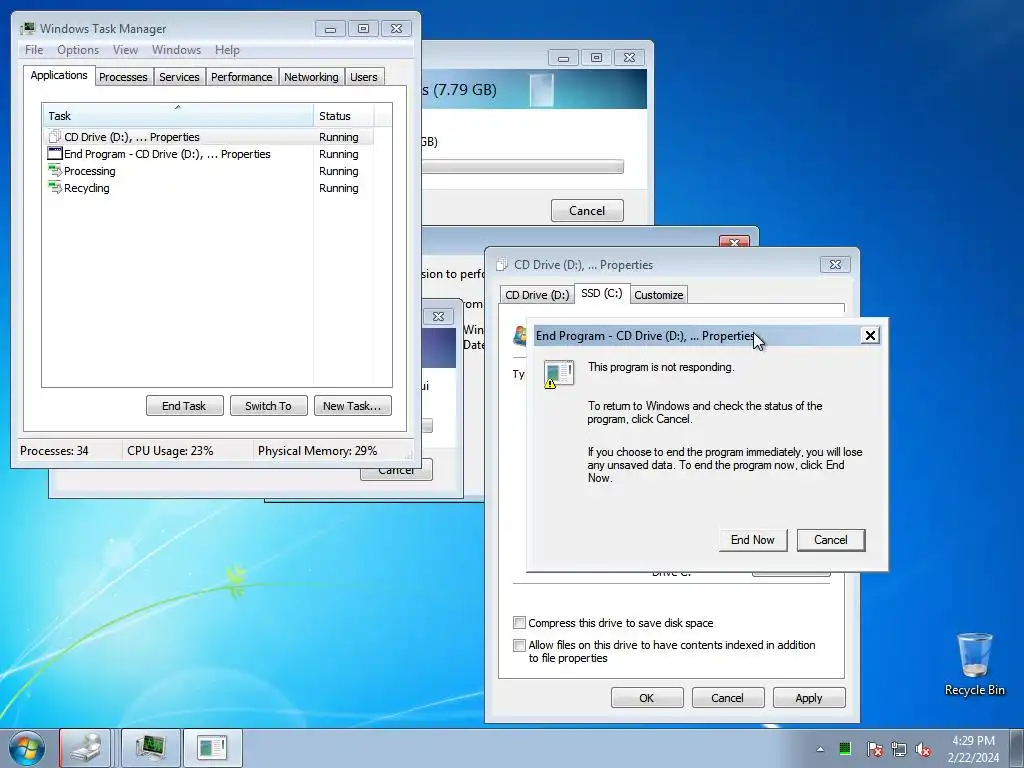Viewport: 1024px width, 768px height.
Task: Show hidden tray icons arrow
Action: (820, 749)
